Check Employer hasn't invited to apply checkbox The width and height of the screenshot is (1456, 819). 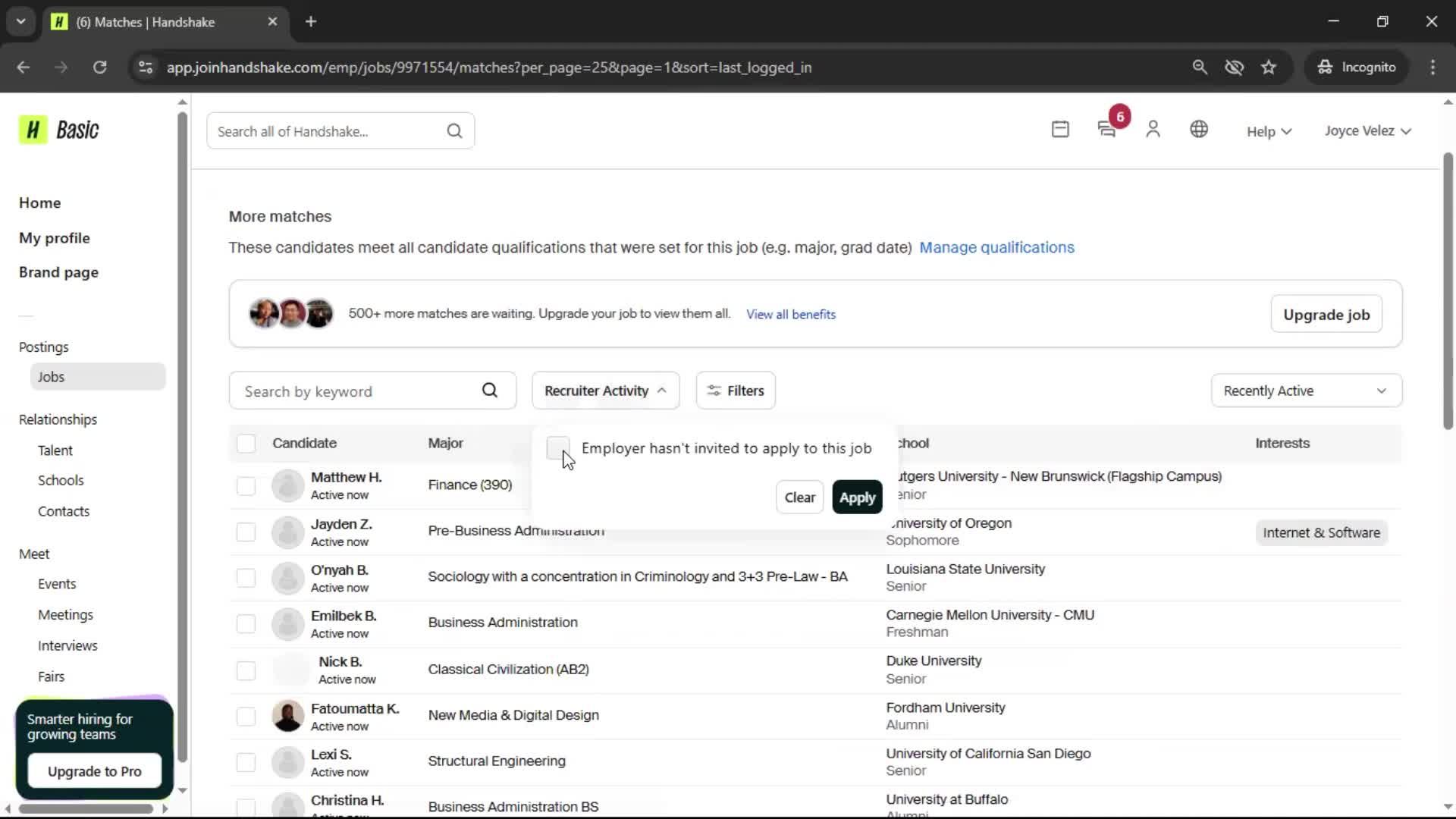[558, 448]
